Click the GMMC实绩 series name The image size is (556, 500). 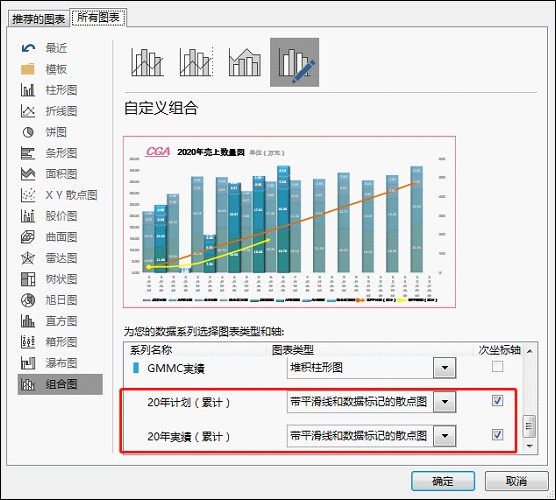(x=176, y=368)
